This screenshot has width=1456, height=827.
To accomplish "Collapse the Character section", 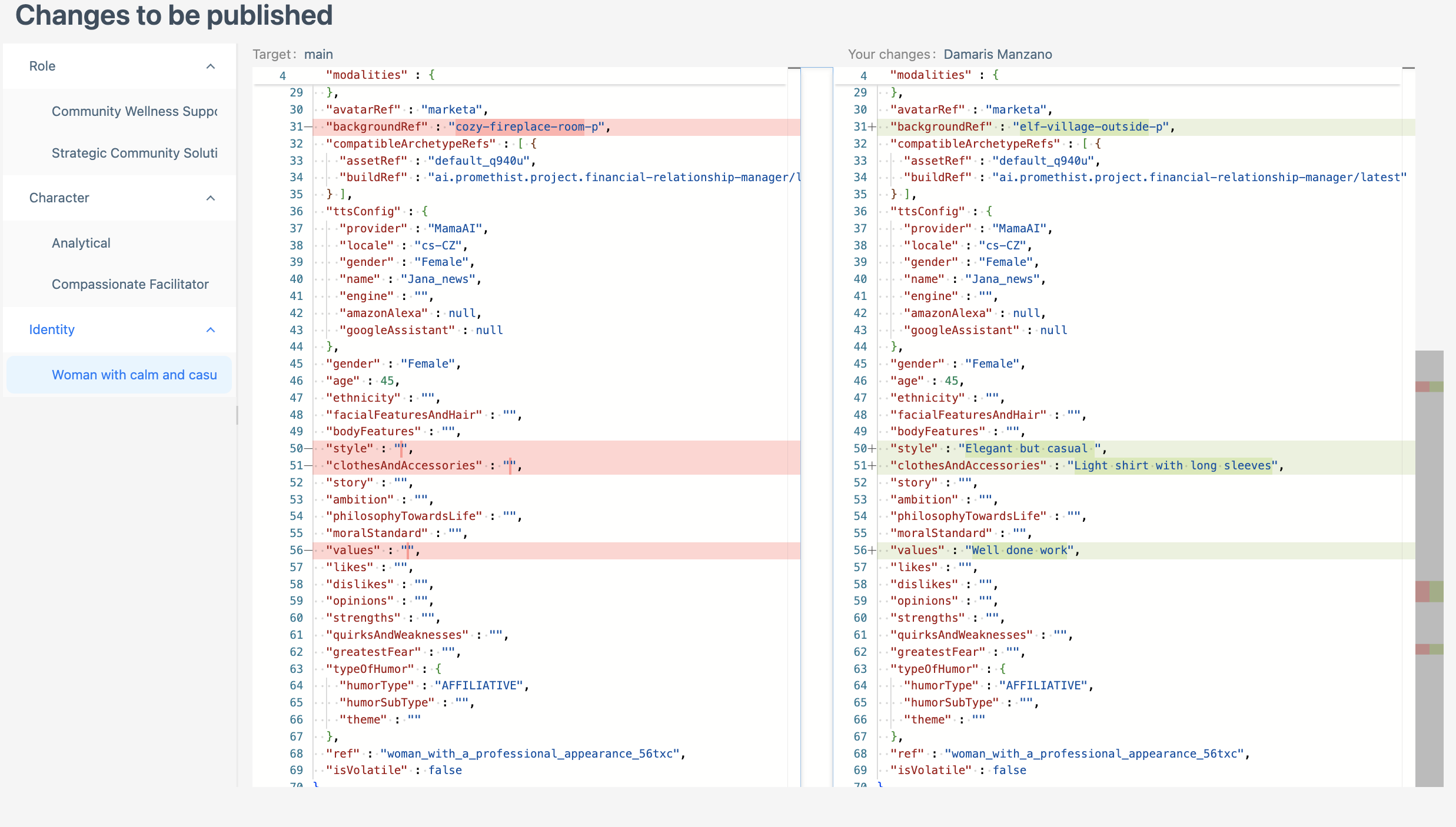I will (210, 198).
